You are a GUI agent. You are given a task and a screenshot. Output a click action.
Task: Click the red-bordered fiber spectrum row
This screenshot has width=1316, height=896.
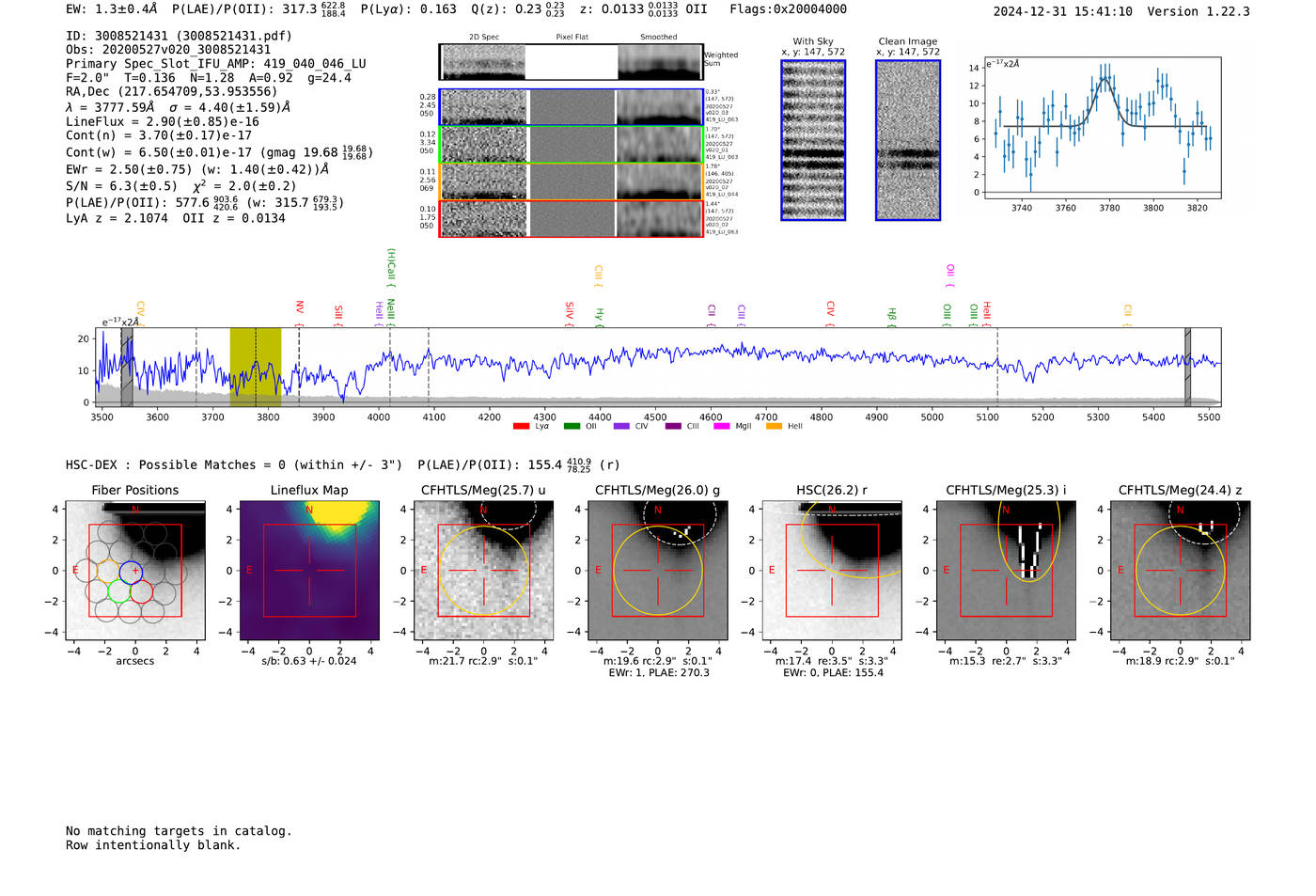point(571,218)
